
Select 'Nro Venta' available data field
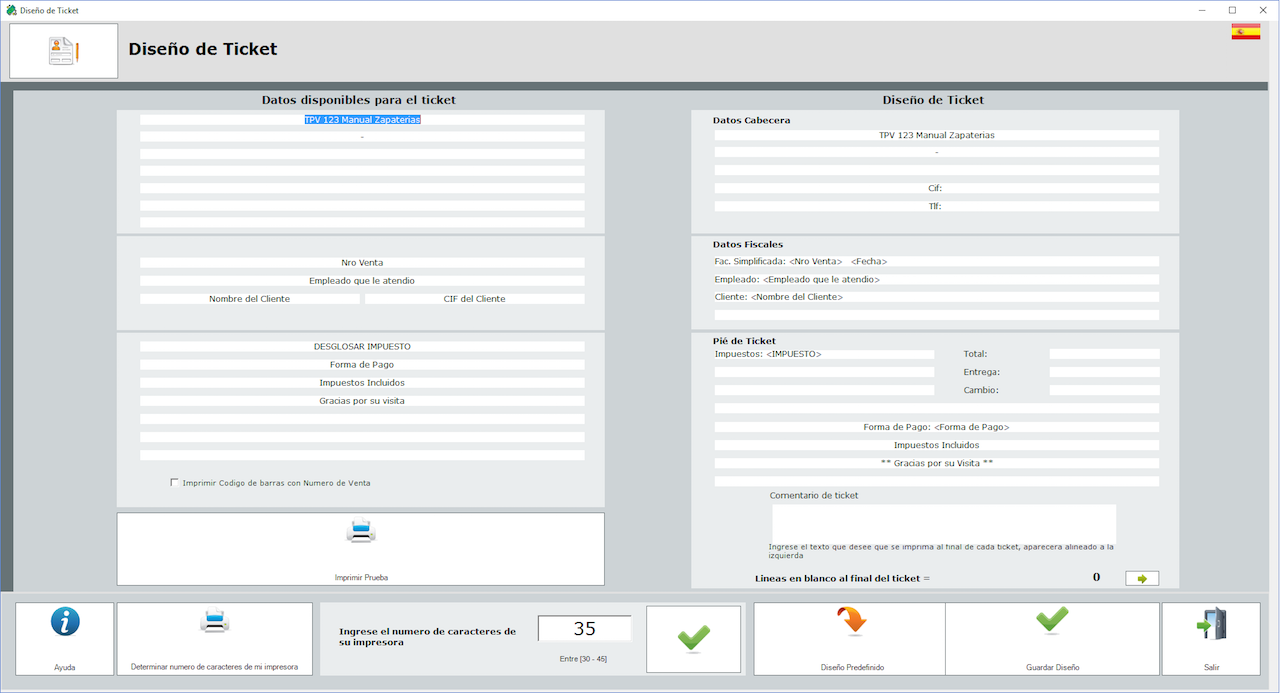[x=362, y=263]
